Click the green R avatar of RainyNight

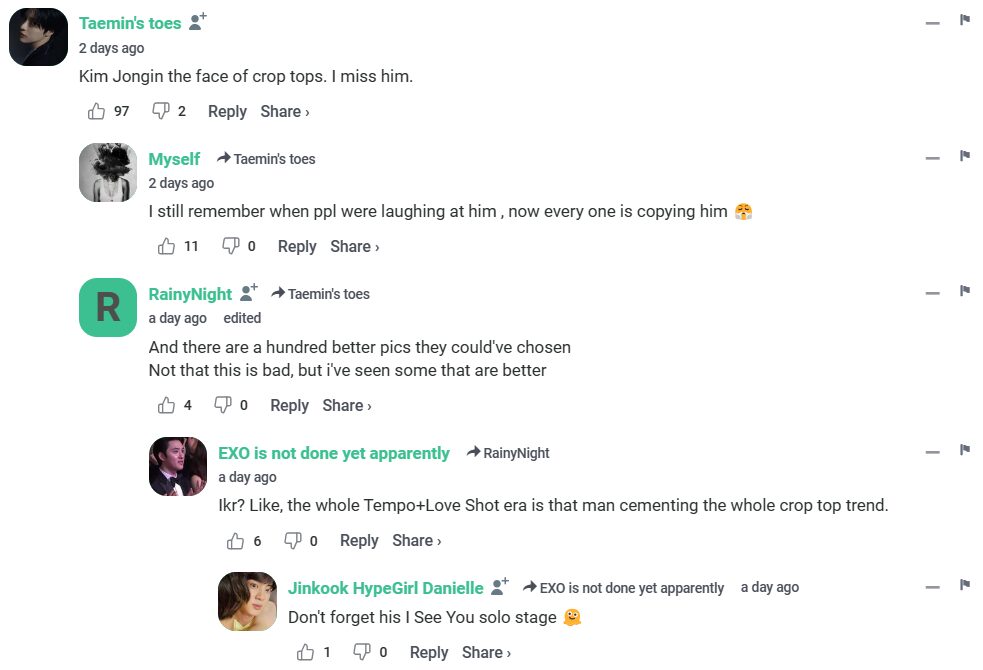click(108, 307)
